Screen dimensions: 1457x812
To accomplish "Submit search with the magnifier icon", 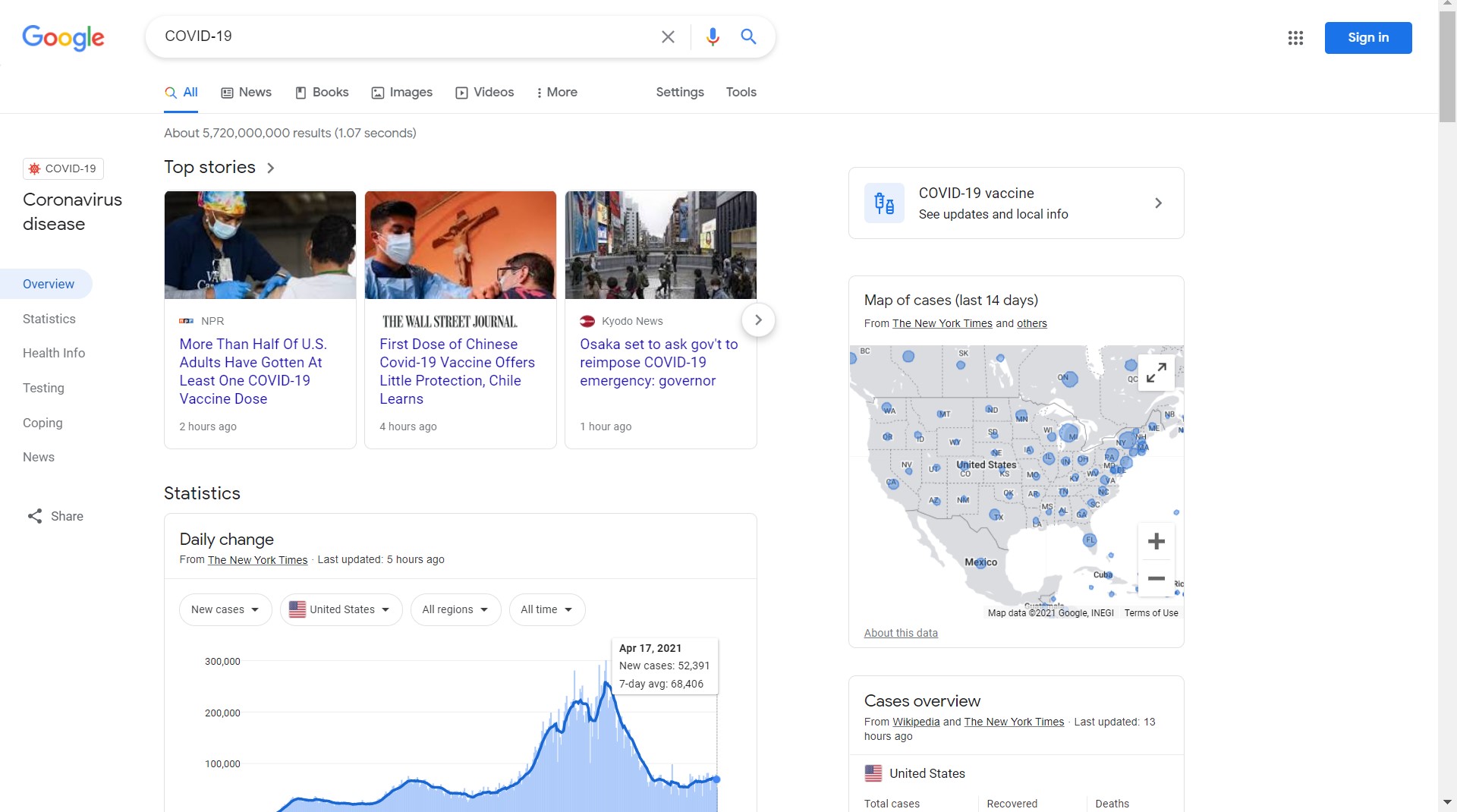I will [x=748, y=36].
